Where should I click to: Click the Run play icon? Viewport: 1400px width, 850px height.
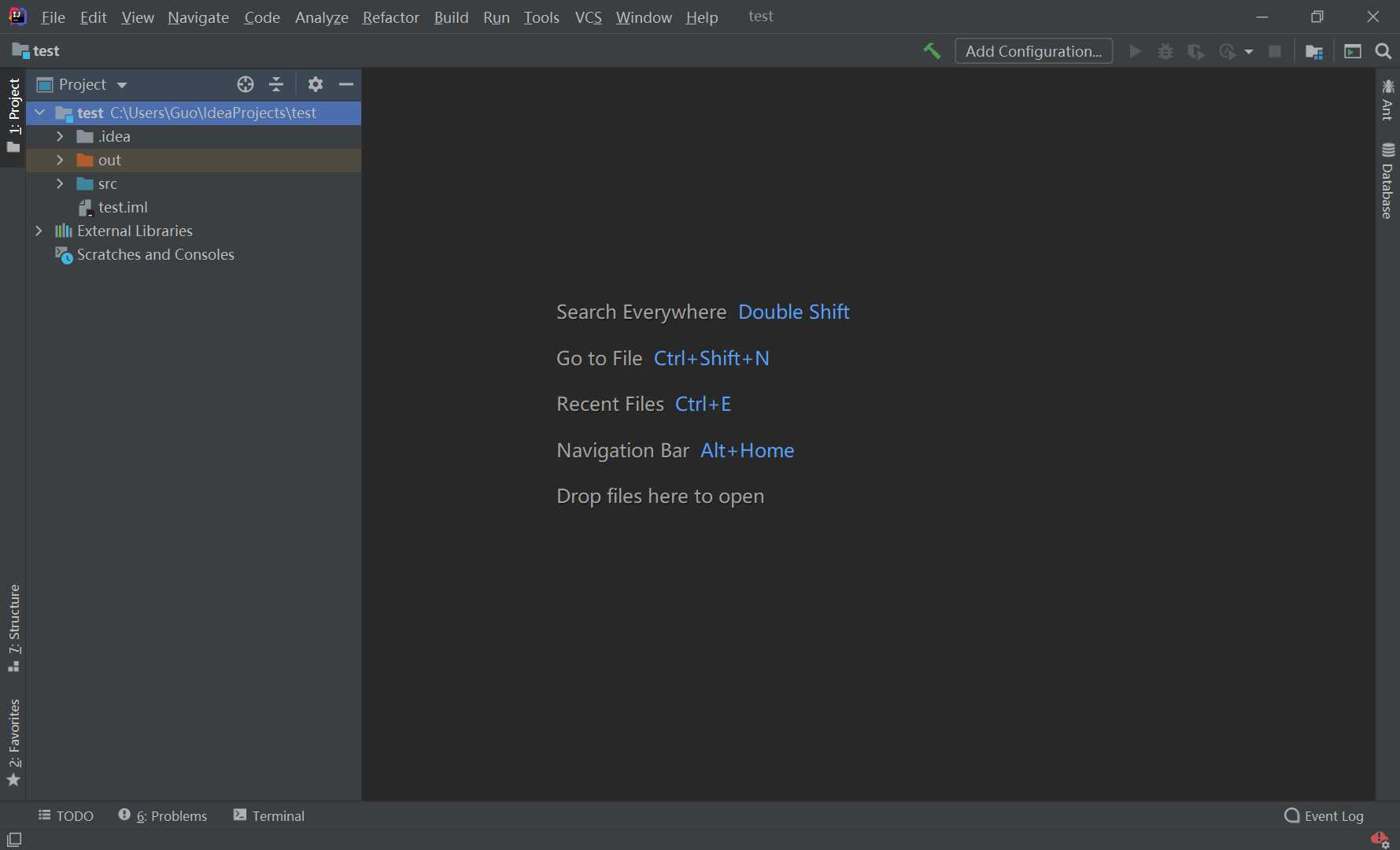[1135, 51]
